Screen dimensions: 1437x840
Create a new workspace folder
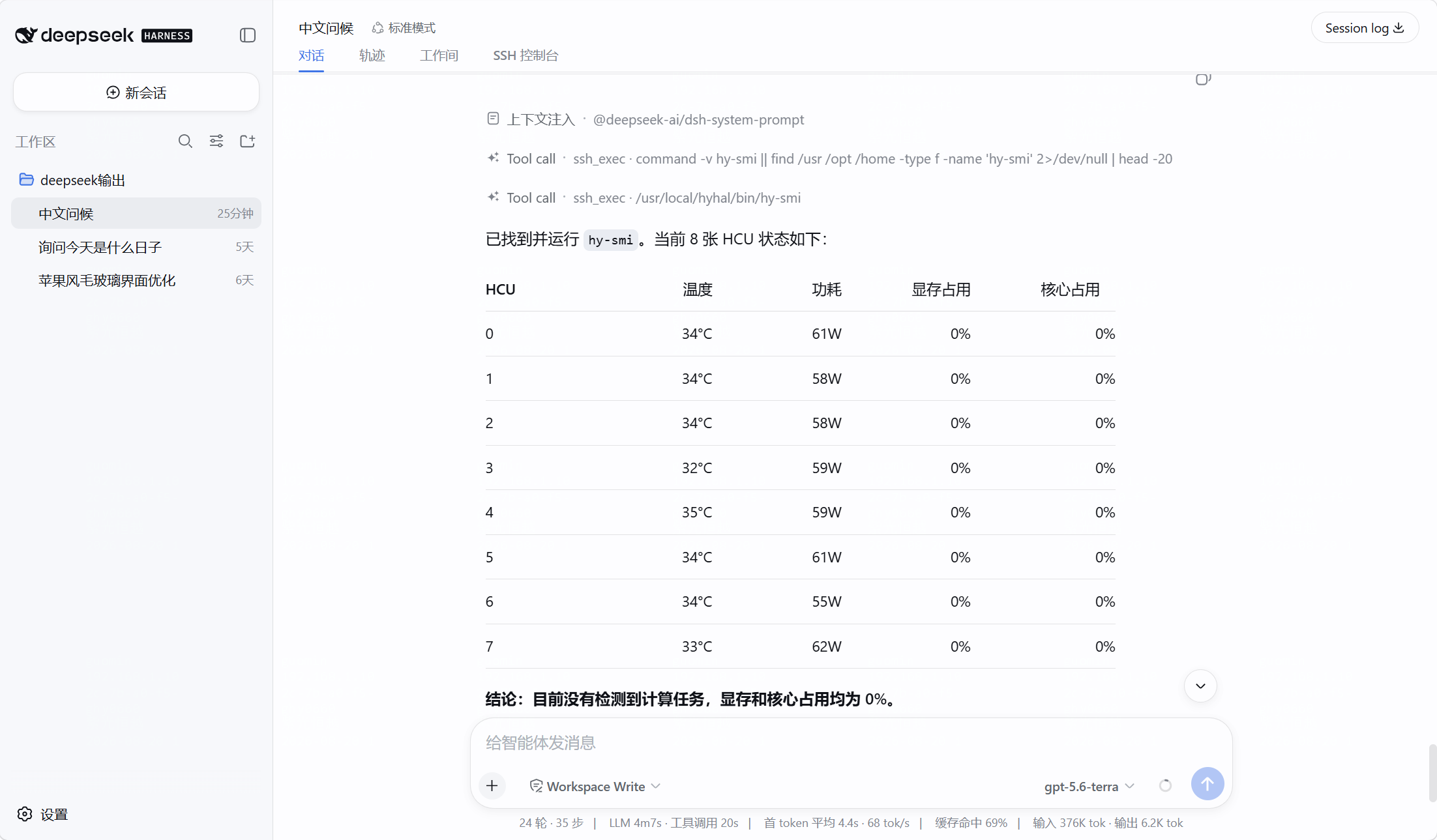(247, 141)
